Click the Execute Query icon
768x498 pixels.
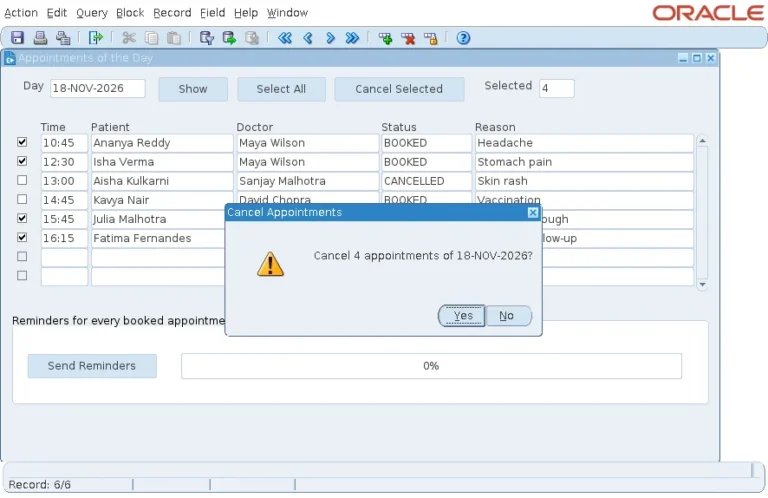click(229, 38)
